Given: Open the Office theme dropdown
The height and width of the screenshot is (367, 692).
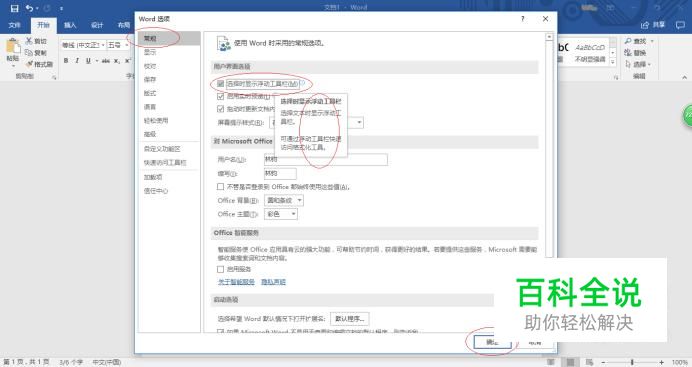Looking at the screenshot, I should (x=293, y=214).
